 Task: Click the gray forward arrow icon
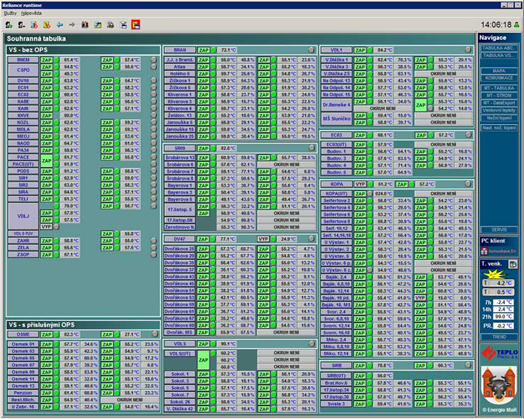(x=72, y=25)
